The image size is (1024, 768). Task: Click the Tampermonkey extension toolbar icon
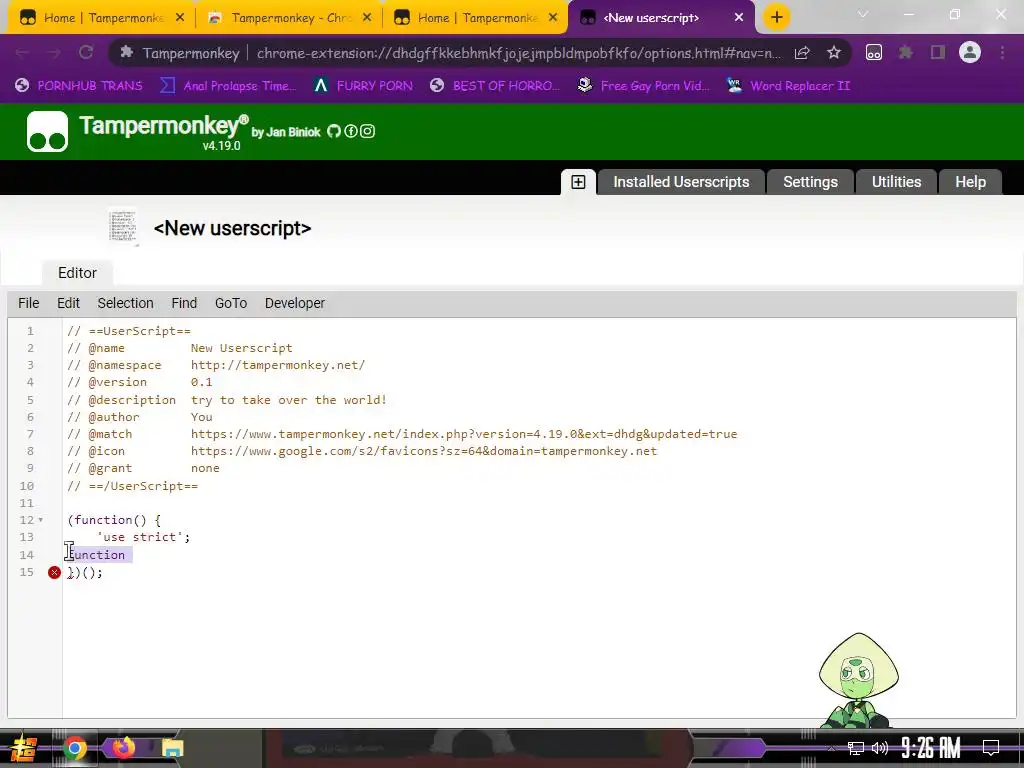tap(874, 53)
